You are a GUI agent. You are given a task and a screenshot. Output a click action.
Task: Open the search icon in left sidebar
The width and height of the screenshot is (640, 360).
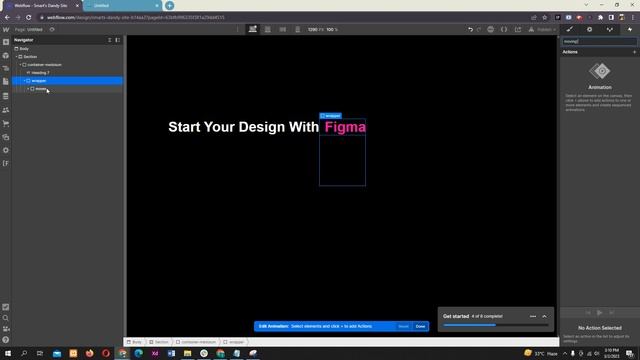[6, 318]
